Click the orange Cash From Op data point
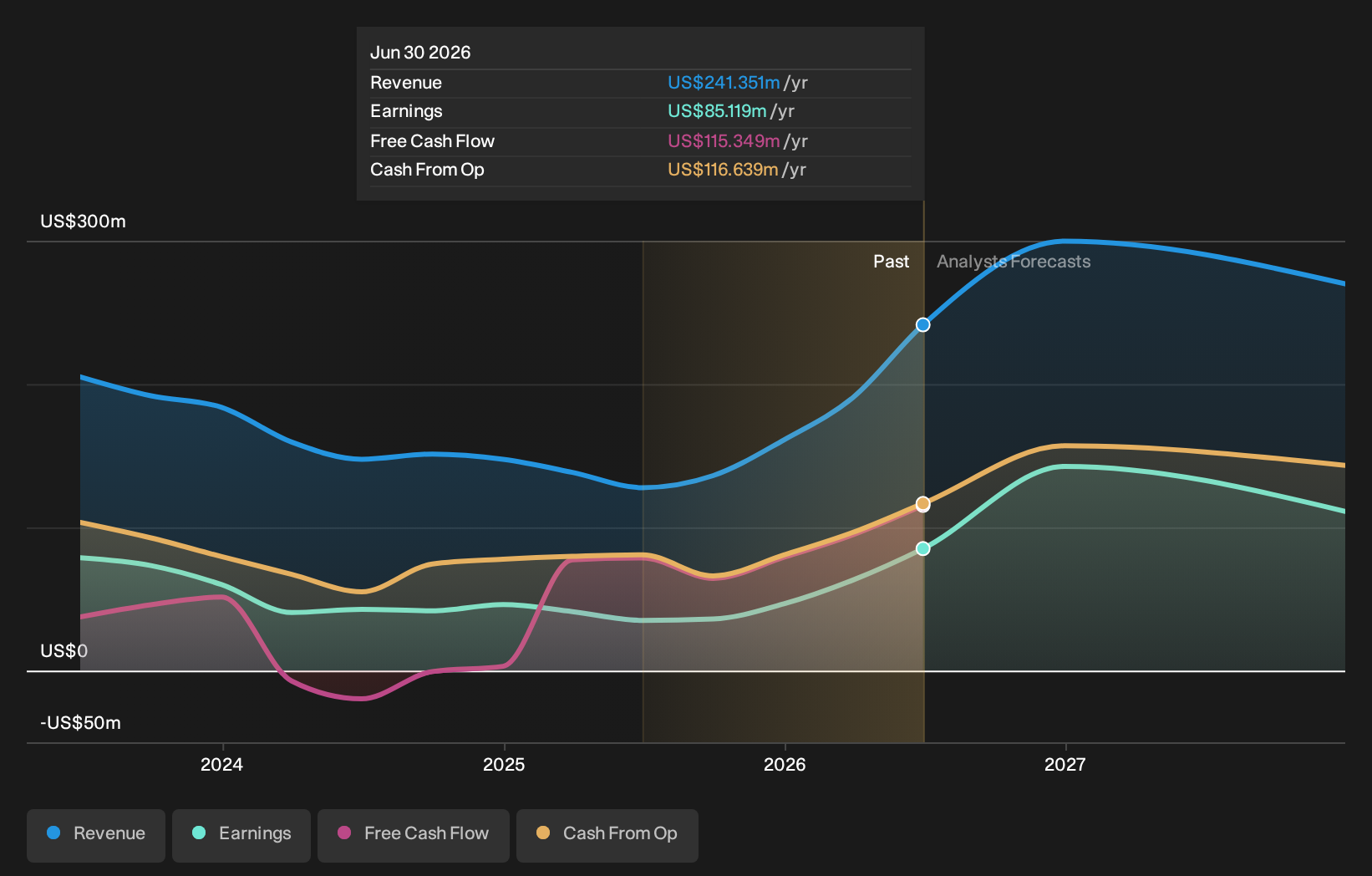1372x876 pixels. coord(922,503)
